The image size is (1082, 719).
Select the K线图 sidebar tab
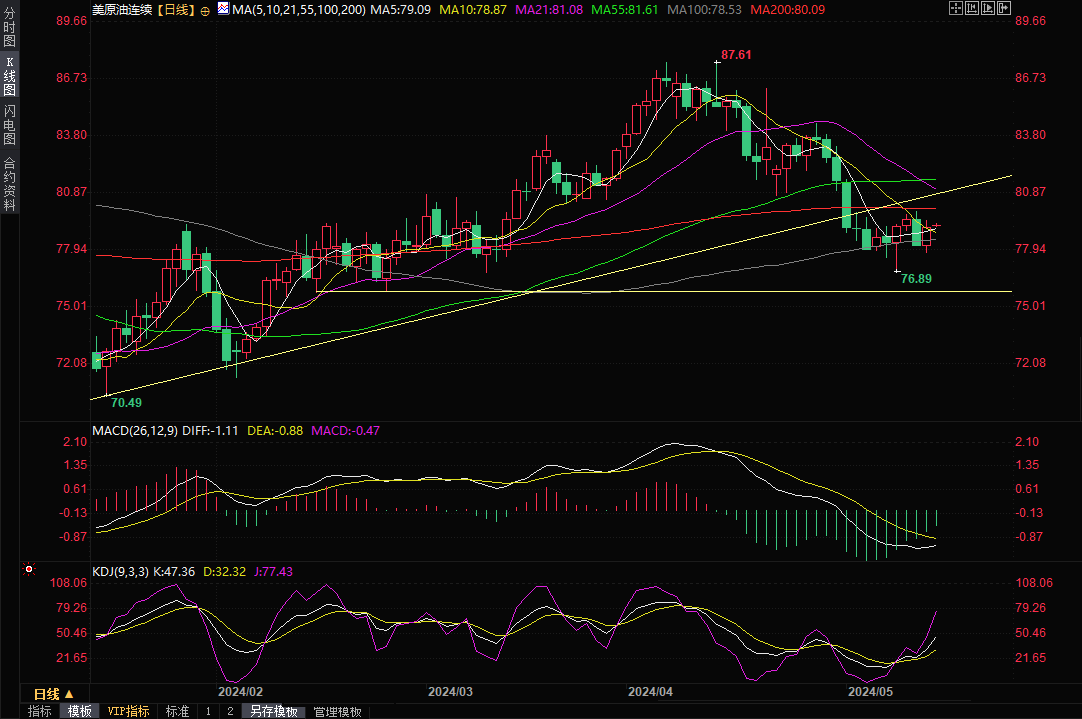tap(10, 75)
